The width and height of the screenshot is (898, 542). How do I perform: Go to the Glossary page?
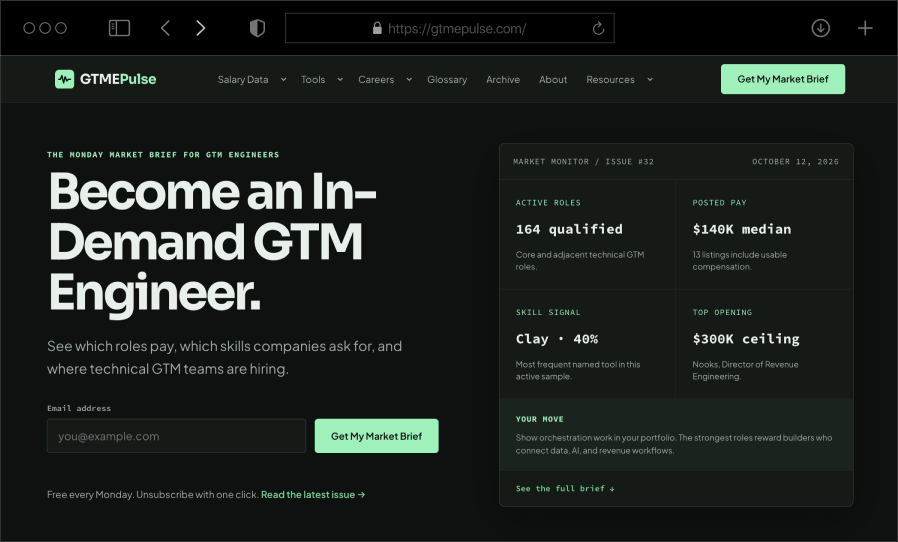pyautogui.click(x=447, y=80)
